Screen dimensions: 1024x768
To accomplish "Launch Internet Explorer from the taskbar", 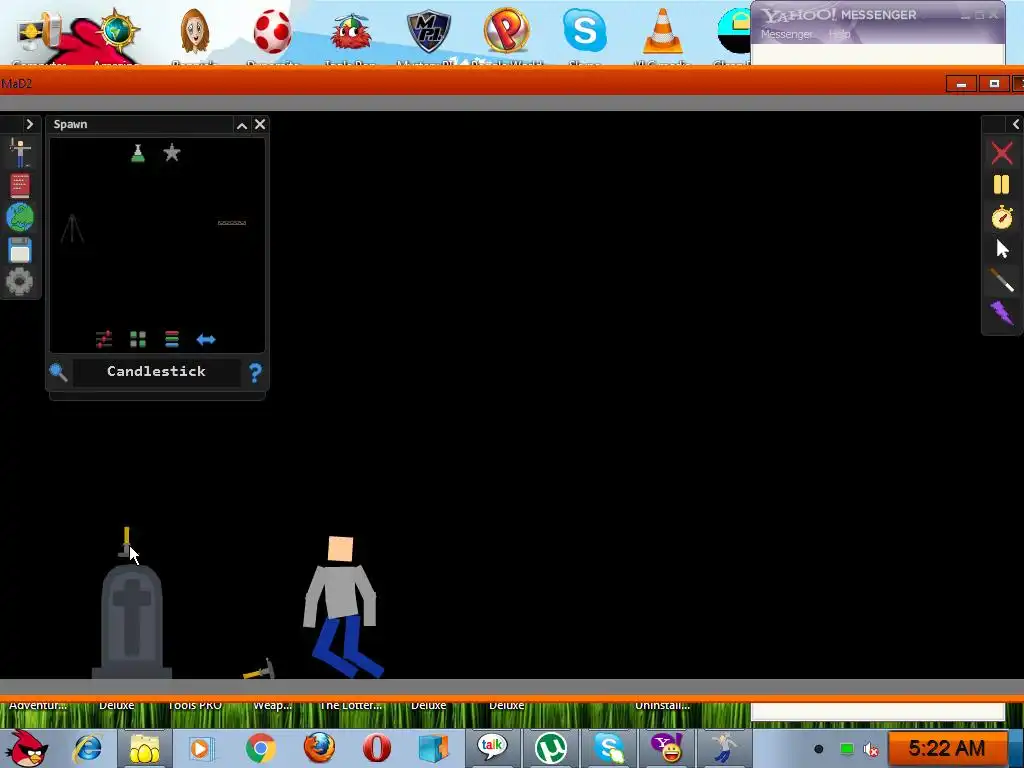I will coord(88,748).
